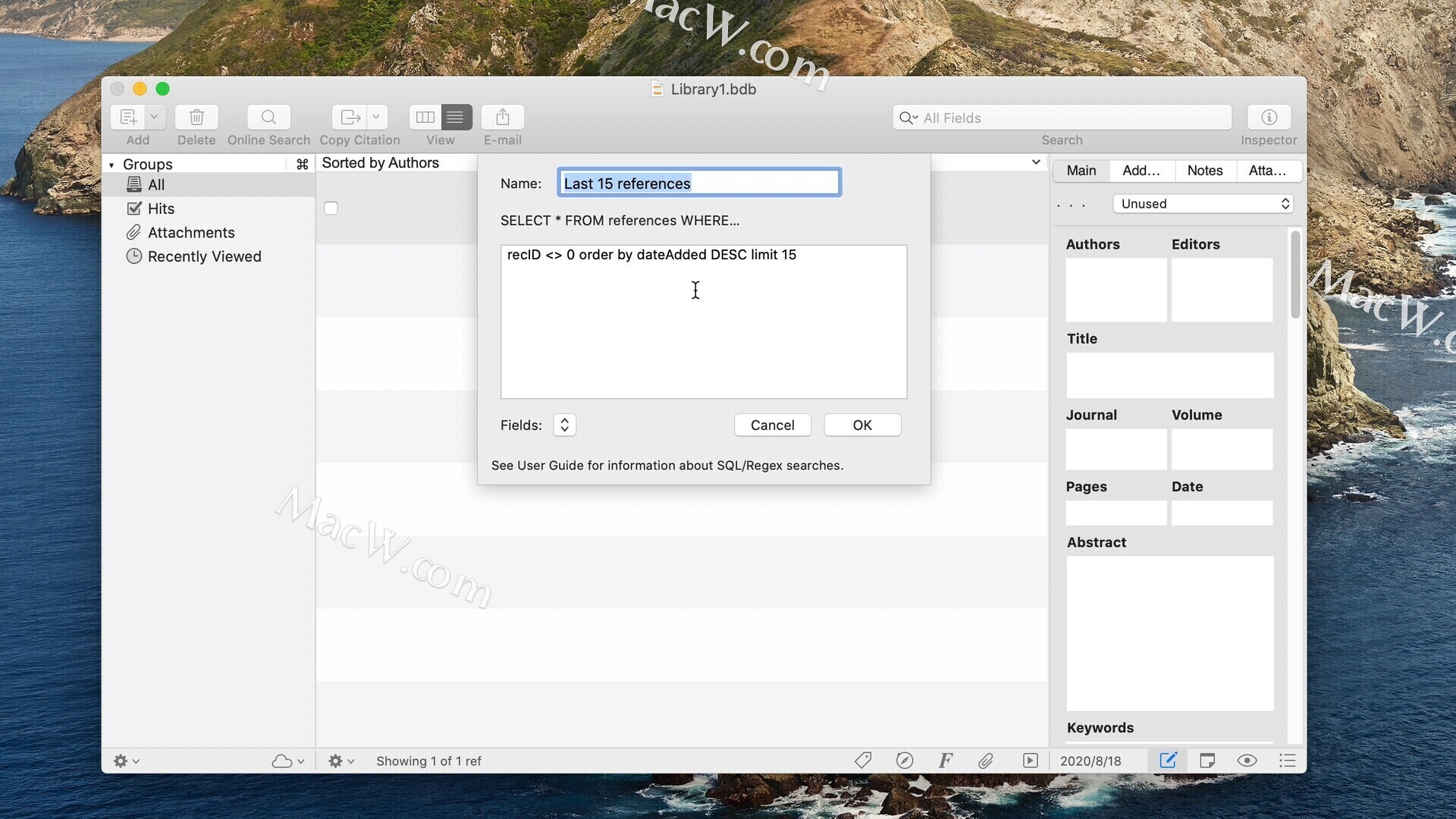This screenshot has width=1456, height=819.
Task: Enable the unnamed checkbox in dialog
Action: [331, 209]
